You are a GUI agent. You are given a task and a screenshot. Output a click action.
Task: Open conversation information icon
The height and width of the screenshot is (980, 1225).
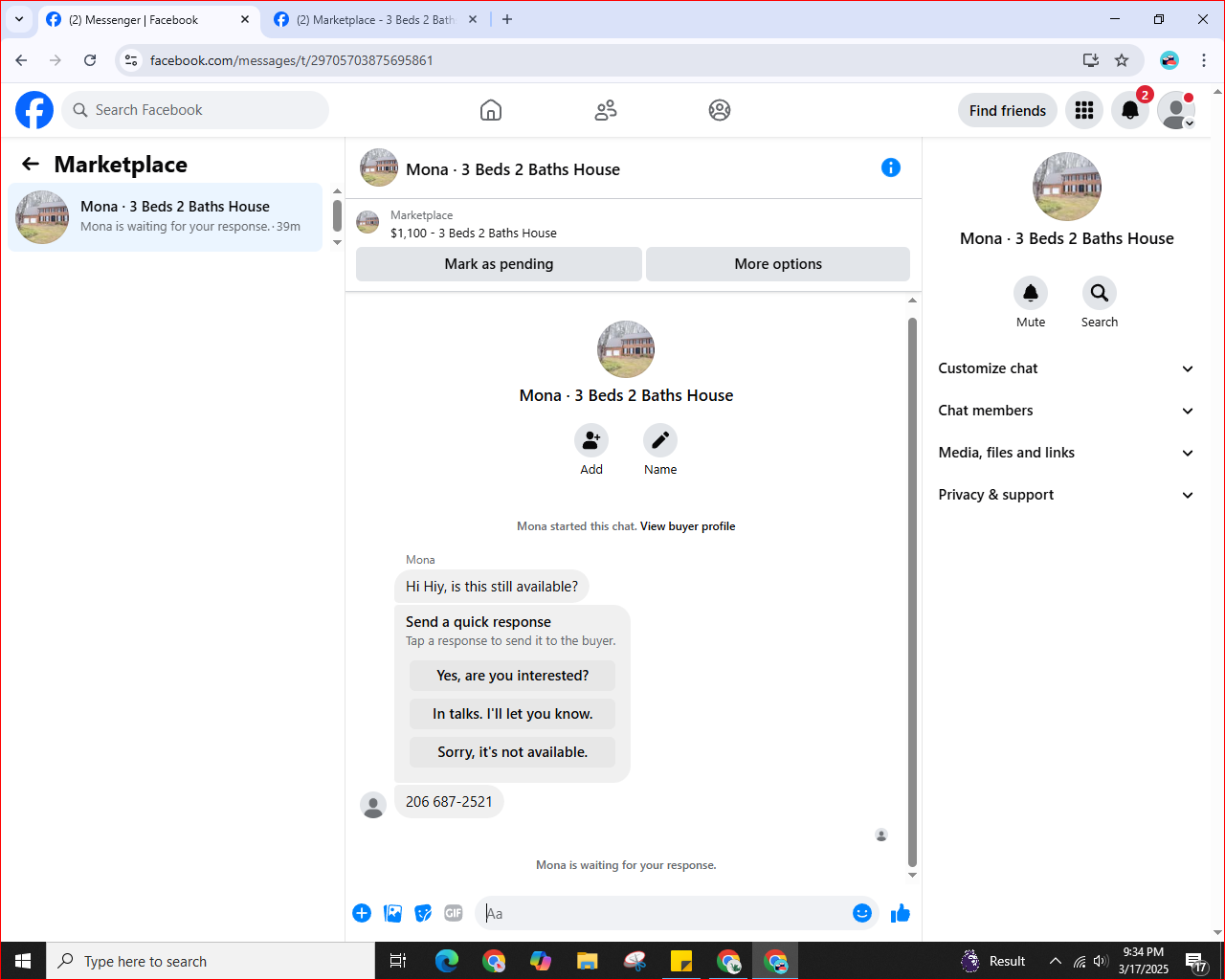pos(891,168)
